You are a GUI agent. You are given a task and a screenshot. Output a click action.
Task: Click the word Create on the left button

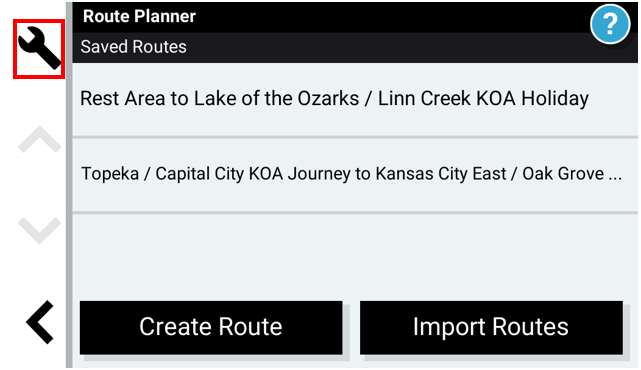175,327
